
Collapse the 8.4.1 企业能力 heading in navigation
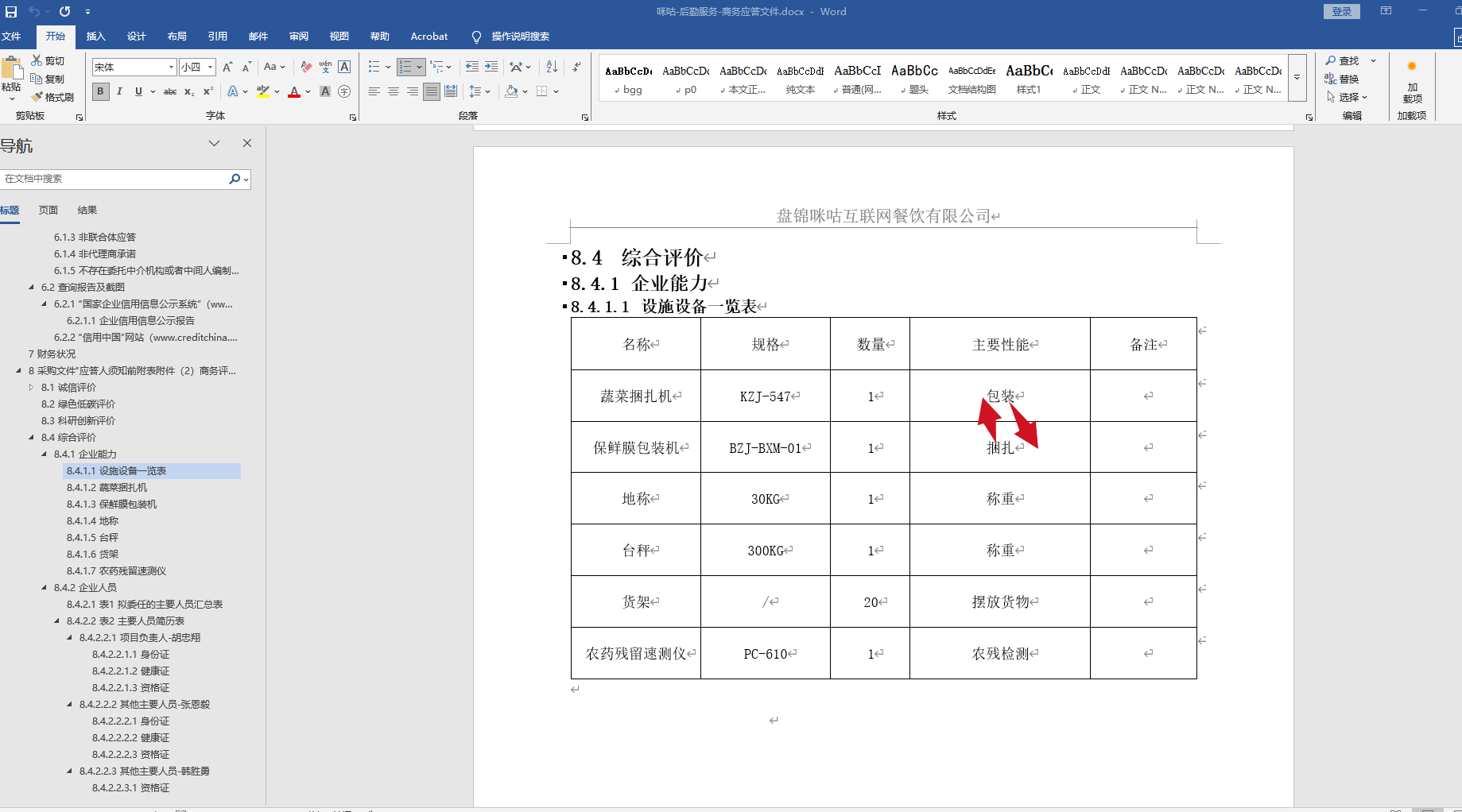tap(45, 454)
